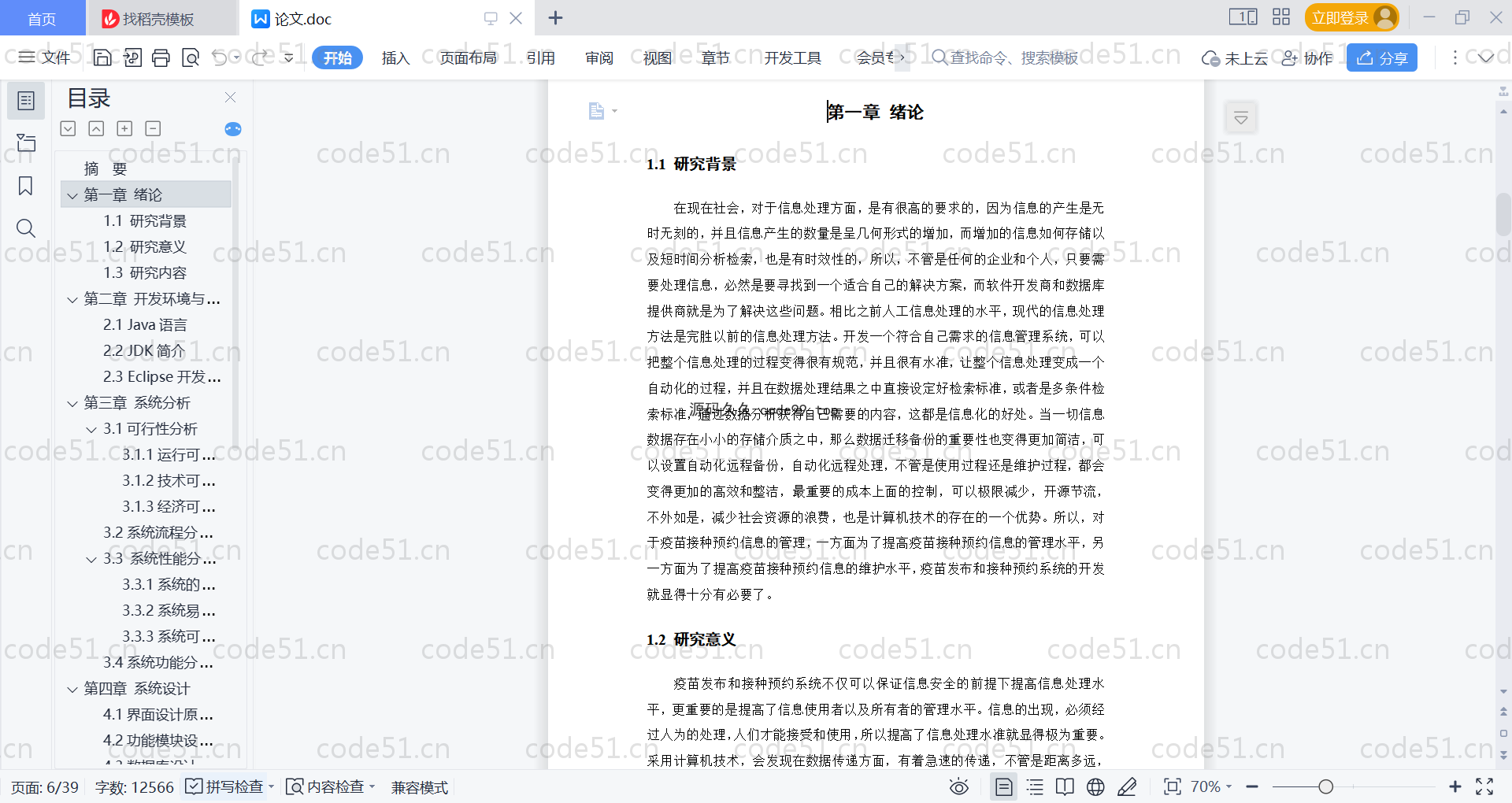Screen dimensions: 1512x803
Task: Click the fit-page zoom icon
Action: click(1173, 786)
